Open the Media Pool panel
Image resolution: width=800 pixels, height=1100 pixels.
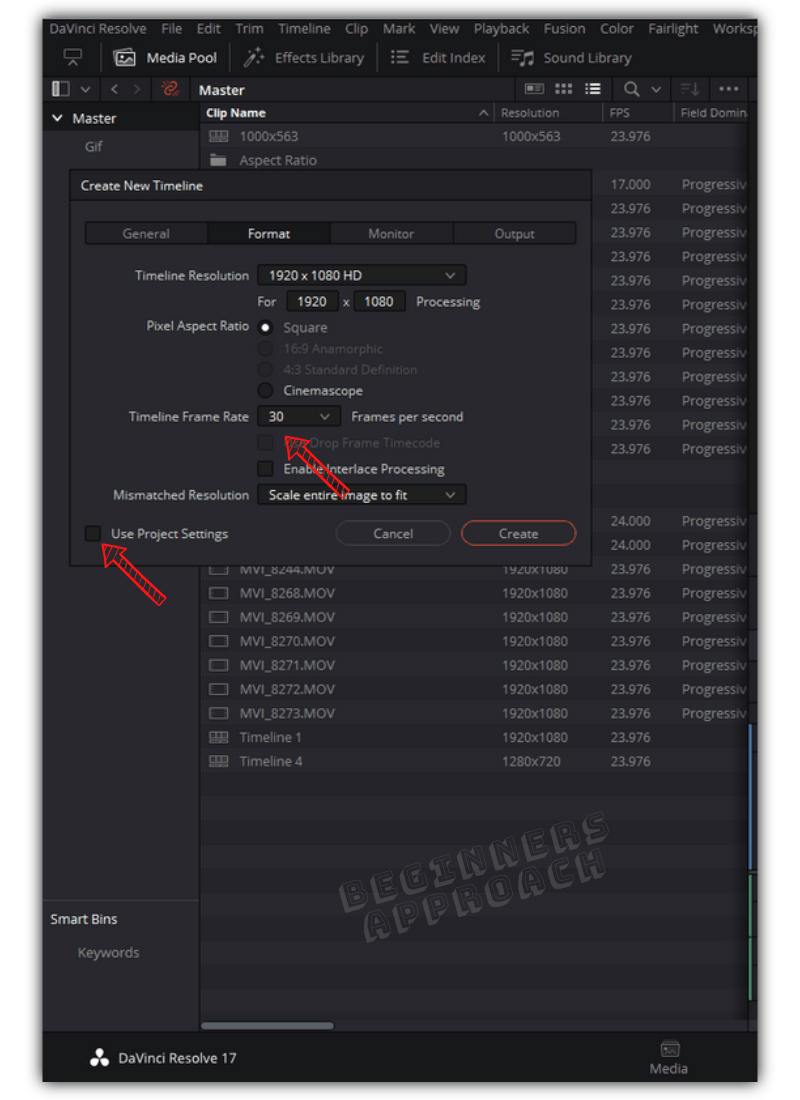[166, 58]
